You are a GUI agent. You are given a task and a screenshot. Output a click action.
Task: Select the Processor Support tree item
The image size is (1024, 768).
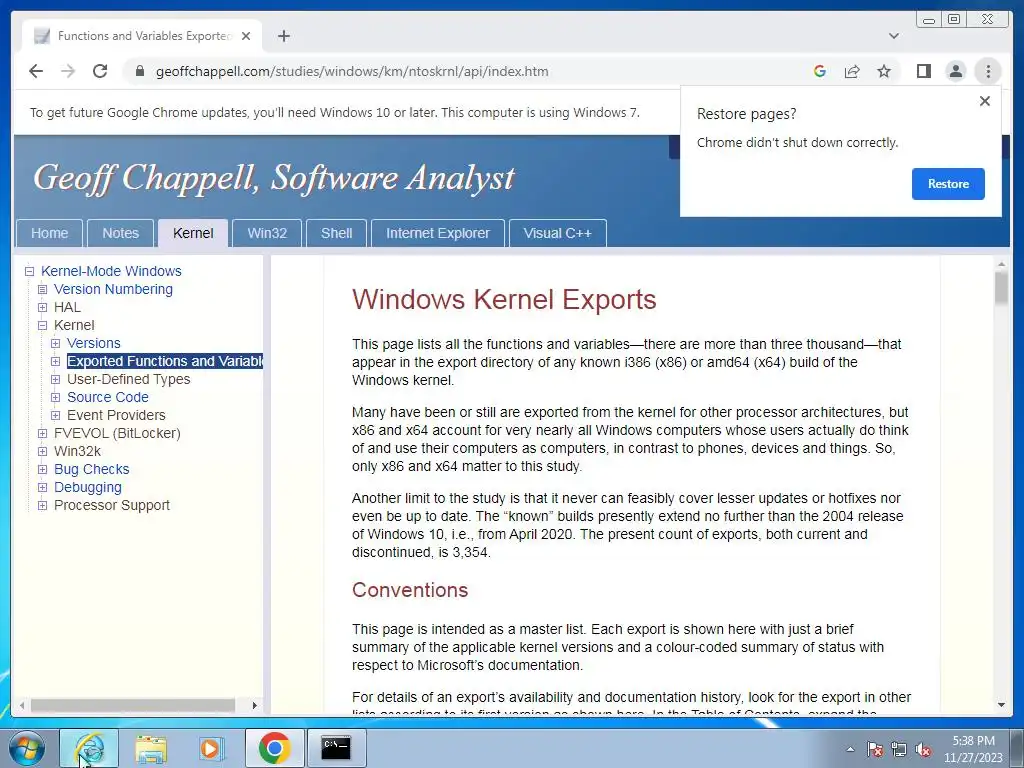pyautogui.click(x=112, y=505)
